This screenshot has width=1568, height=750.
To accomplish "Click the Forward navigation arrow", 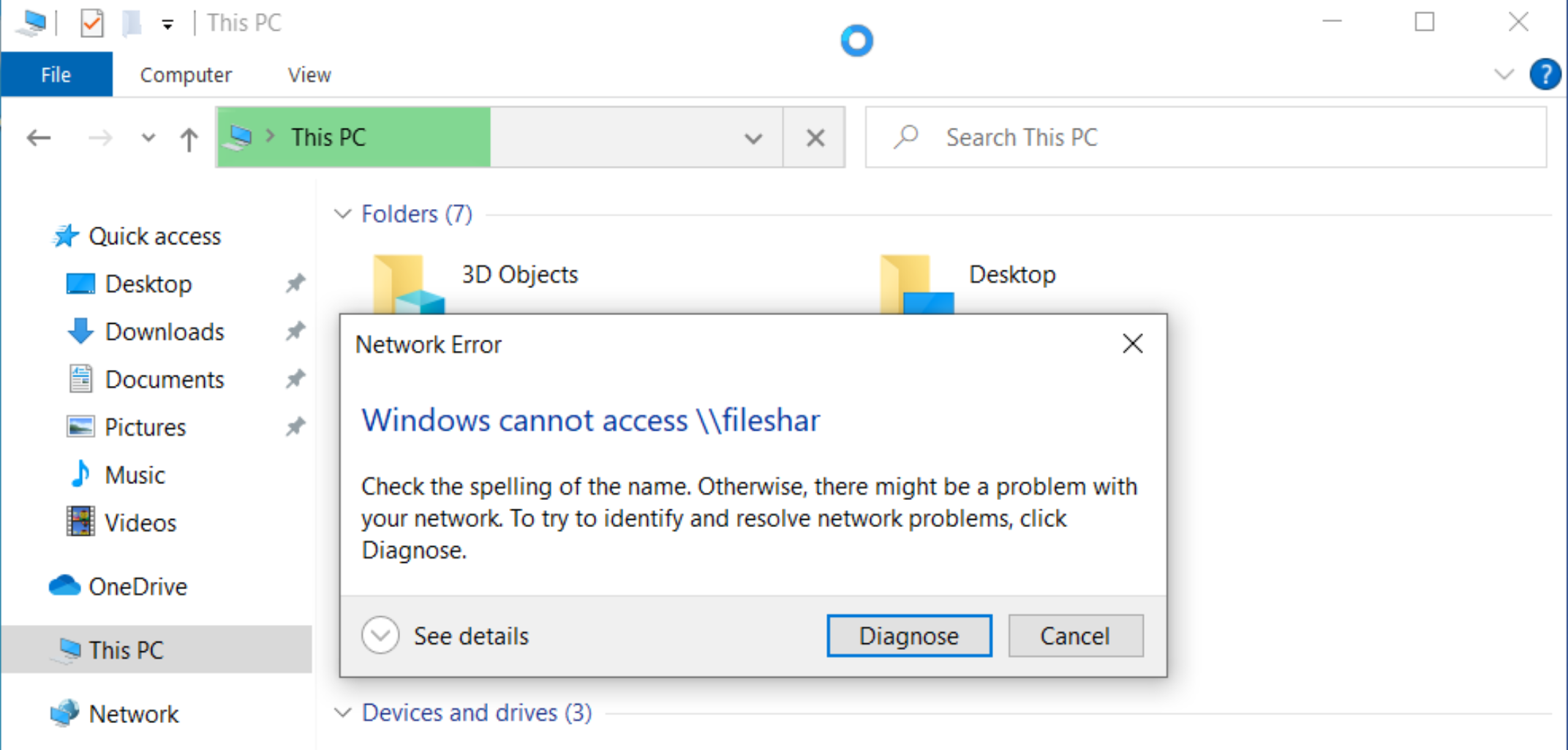I will click(x=100, y=137).
